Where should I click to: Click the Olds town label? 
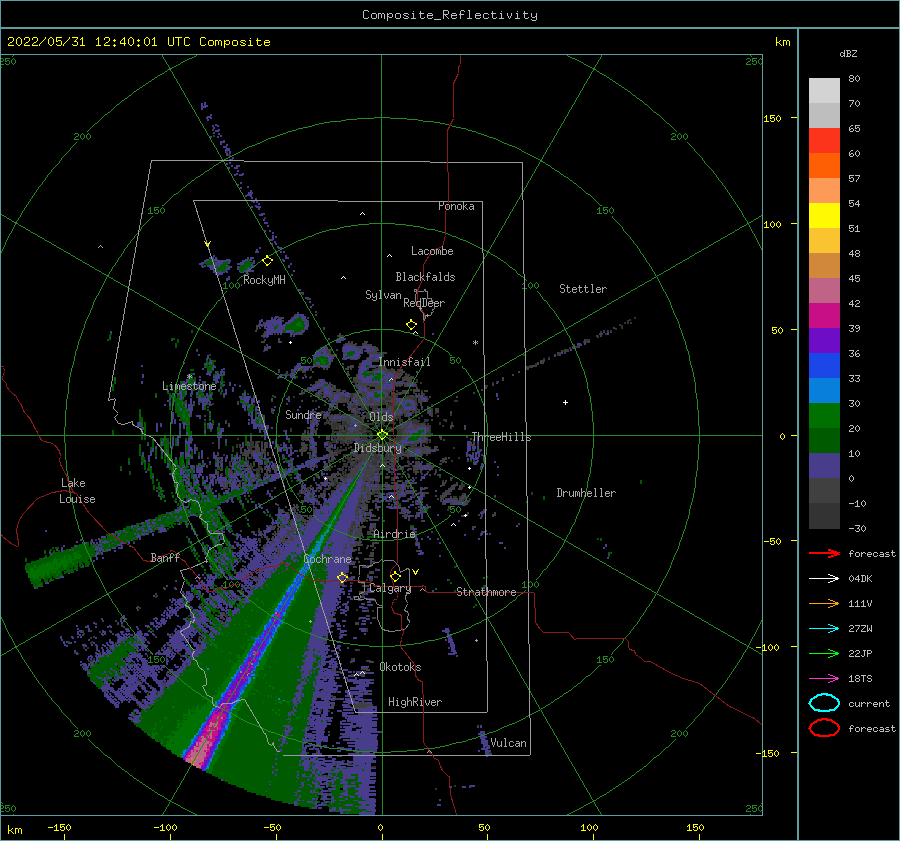(x=381, y=417)
